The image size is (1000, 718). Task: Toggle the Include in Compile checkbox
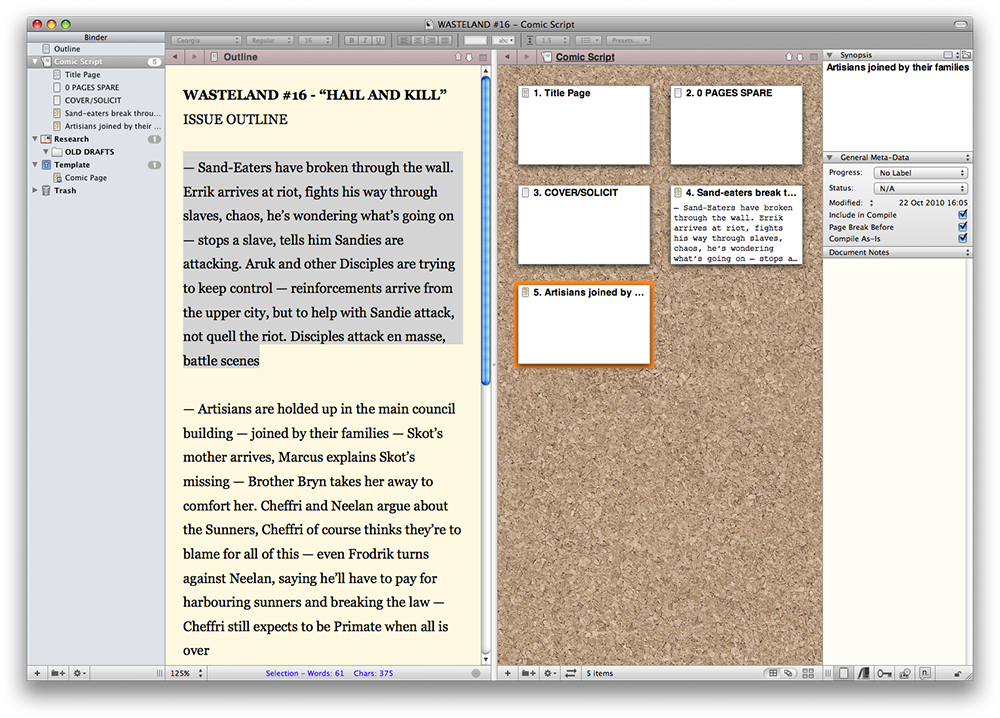pos(963,215)
